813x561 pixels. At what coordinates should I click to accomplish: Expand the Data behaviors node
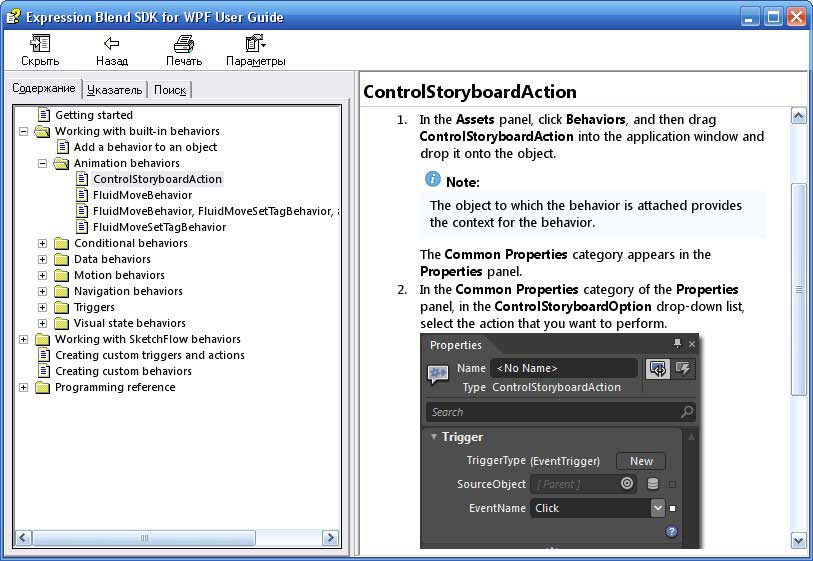coord(43,259)
